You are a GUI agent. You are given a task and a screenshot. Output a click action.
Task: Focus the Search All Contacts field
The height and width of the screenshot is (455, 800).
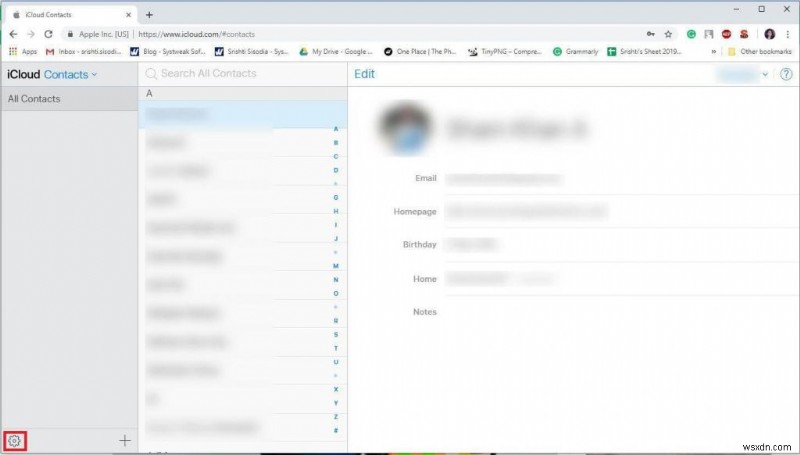[x=243, y=74]
